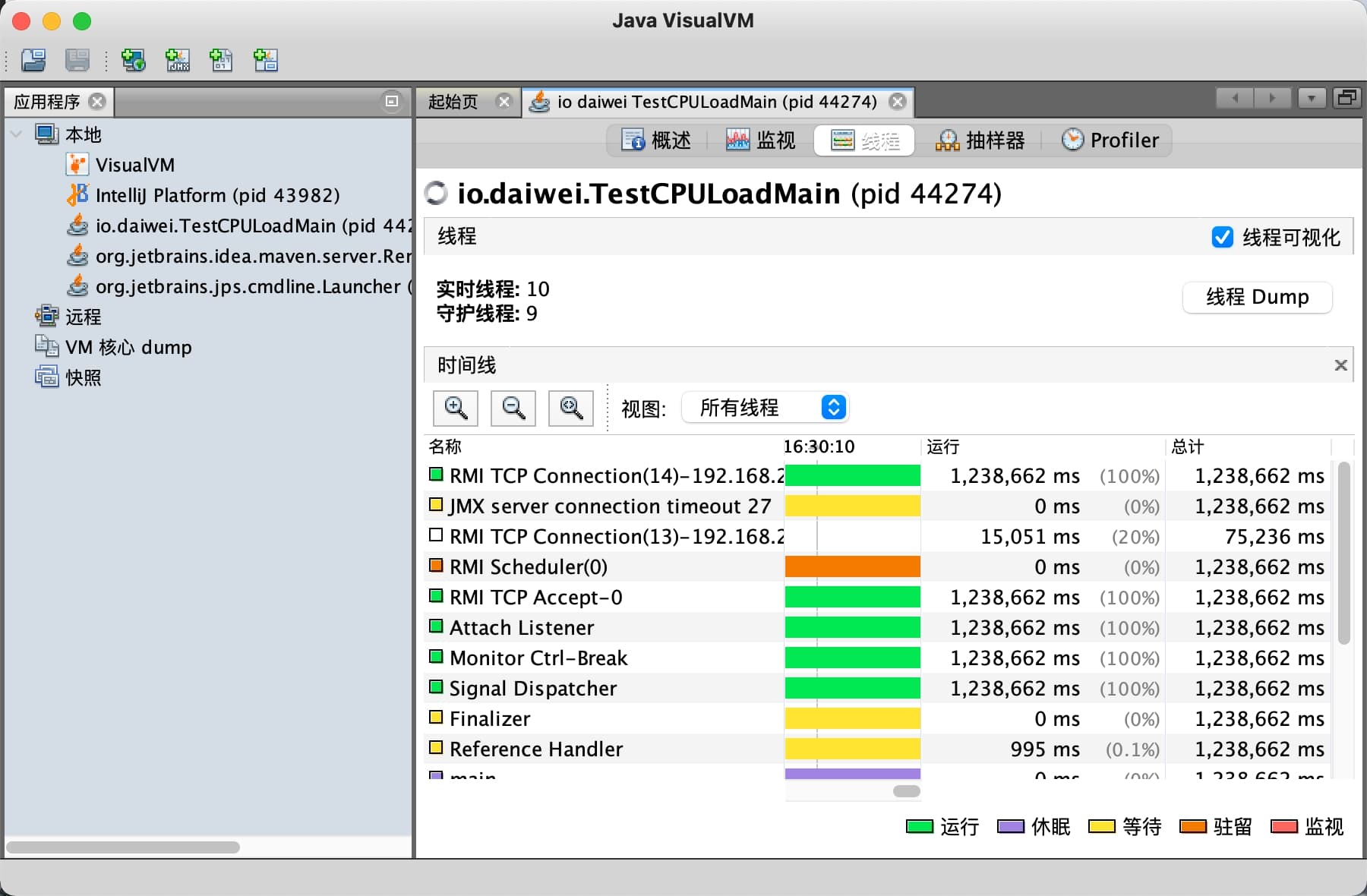Select RMI TCP Connection(14) thread row

(877, 476)
